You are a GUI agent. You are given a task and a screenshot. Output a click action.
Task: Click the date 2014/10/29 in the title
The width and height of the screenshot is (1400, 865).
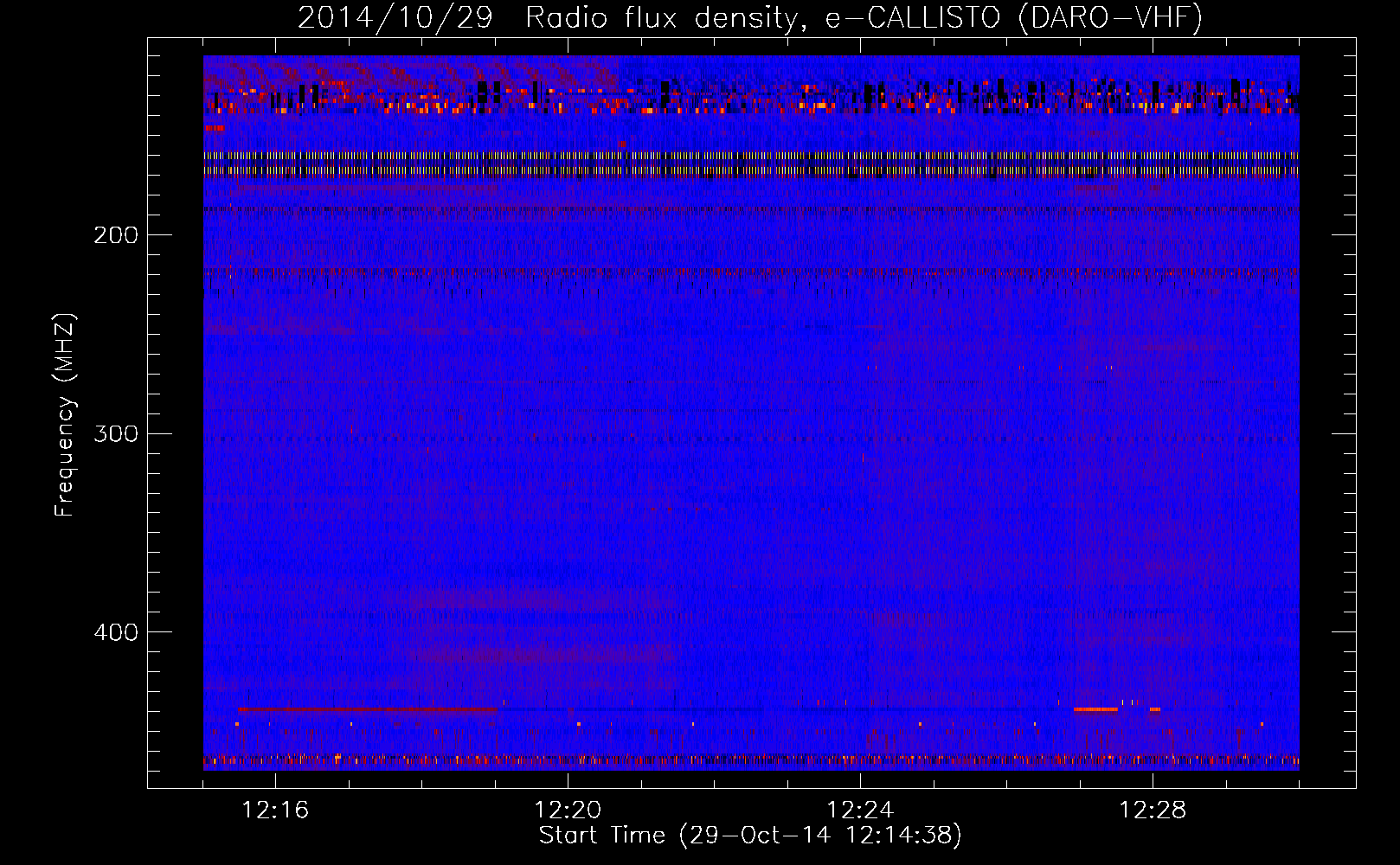395,17
